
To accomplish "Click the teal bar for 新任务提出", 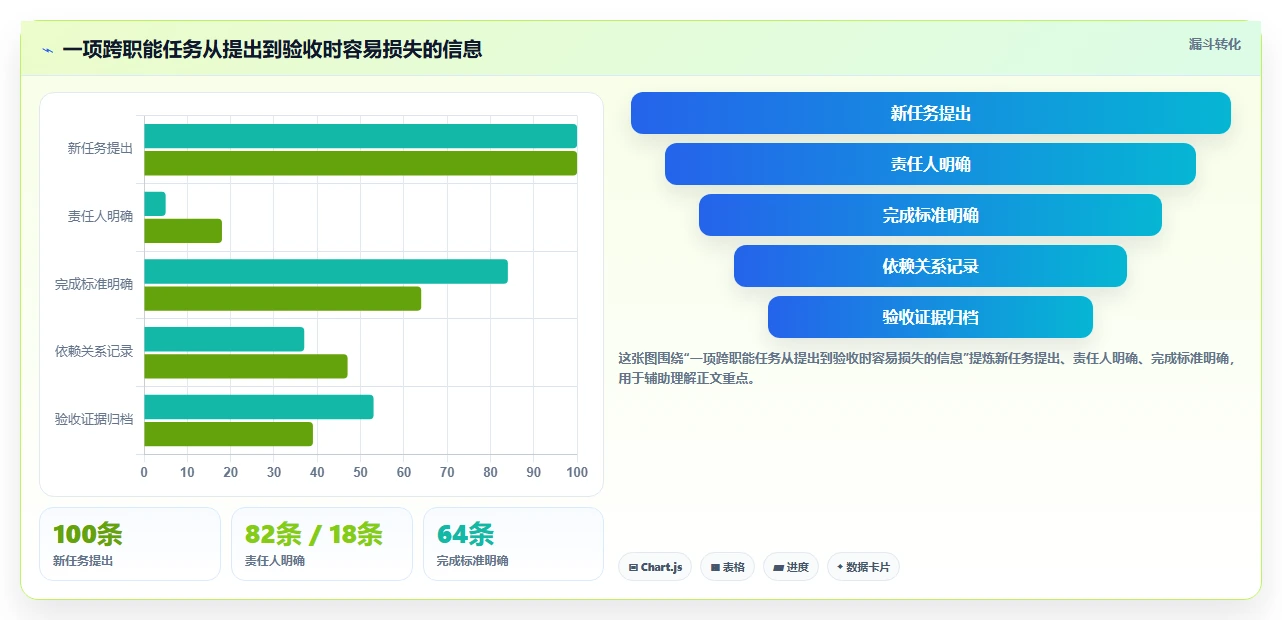I will click(360, 136).
